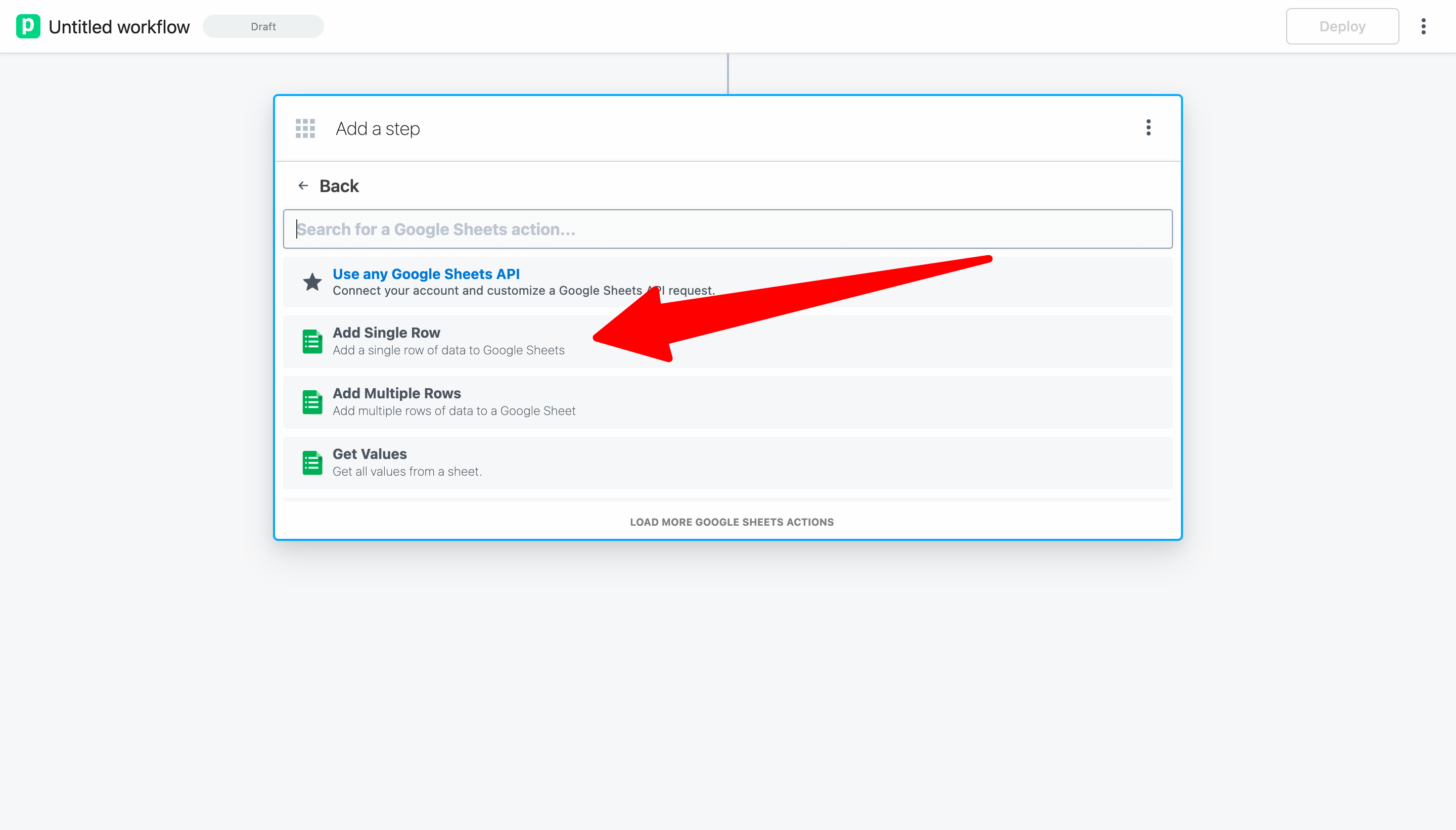The image size is (1456, 830).
Task: Load more Google Sheets actions
Action: (732, 522)
